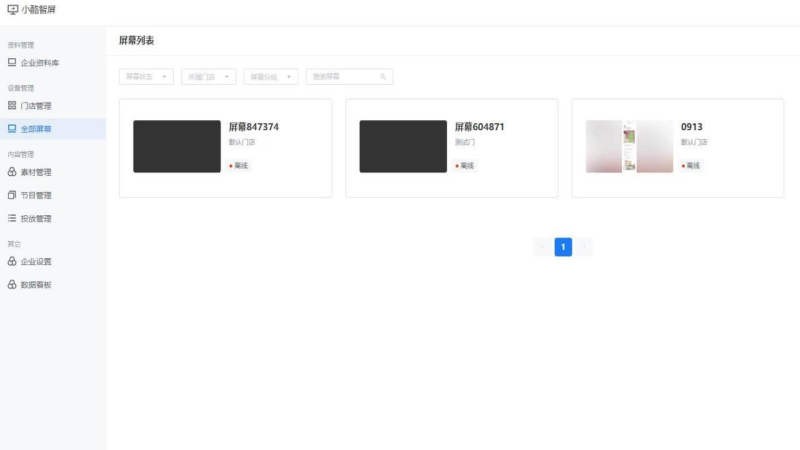The image size is (800, 450).
Task: Go to next page with the right arrow
Action: click(x=585, y=247)
